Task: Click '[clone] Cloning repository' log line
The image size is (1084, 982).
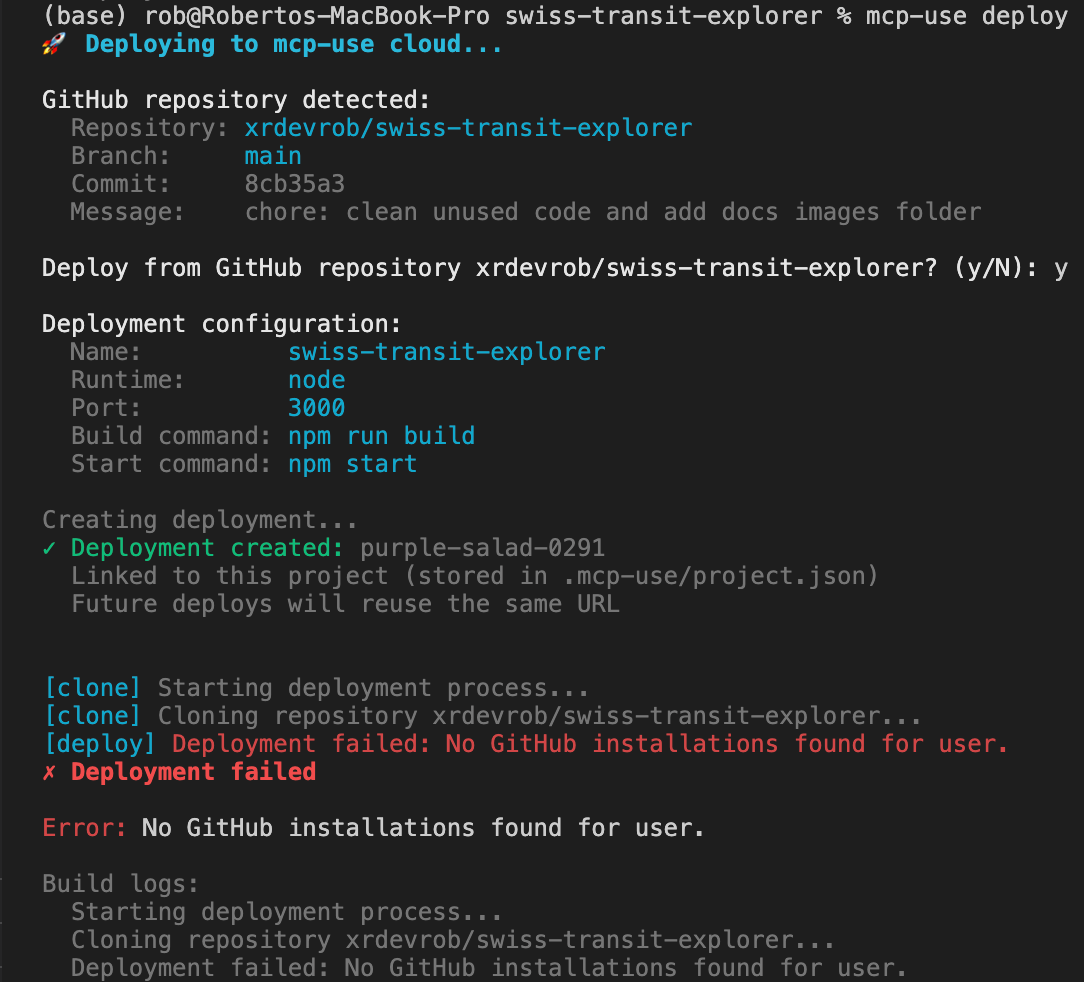Action: tap(483, 716)
